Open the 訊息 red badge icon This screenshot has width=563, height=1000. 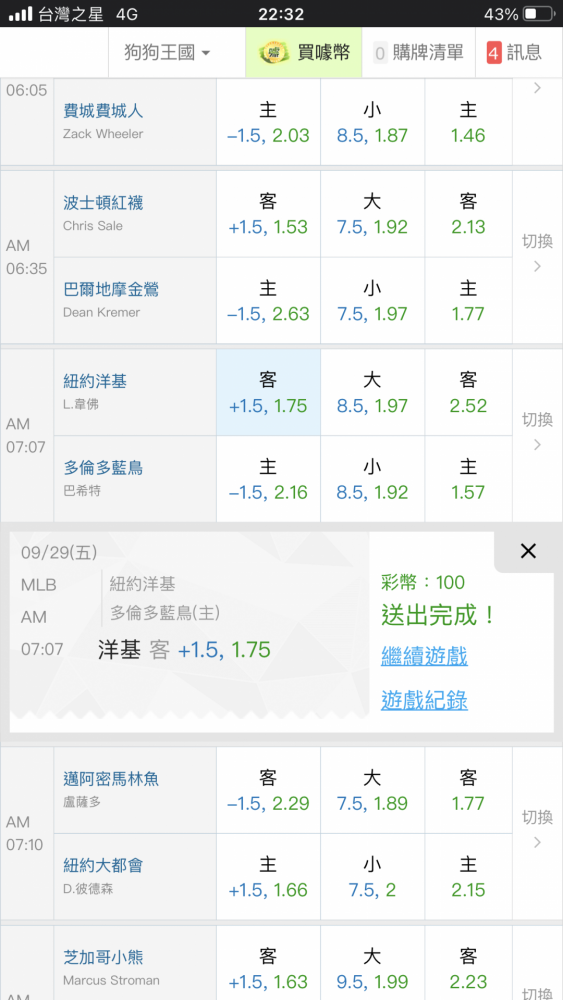pyautogui.click(x=494, y=52)
